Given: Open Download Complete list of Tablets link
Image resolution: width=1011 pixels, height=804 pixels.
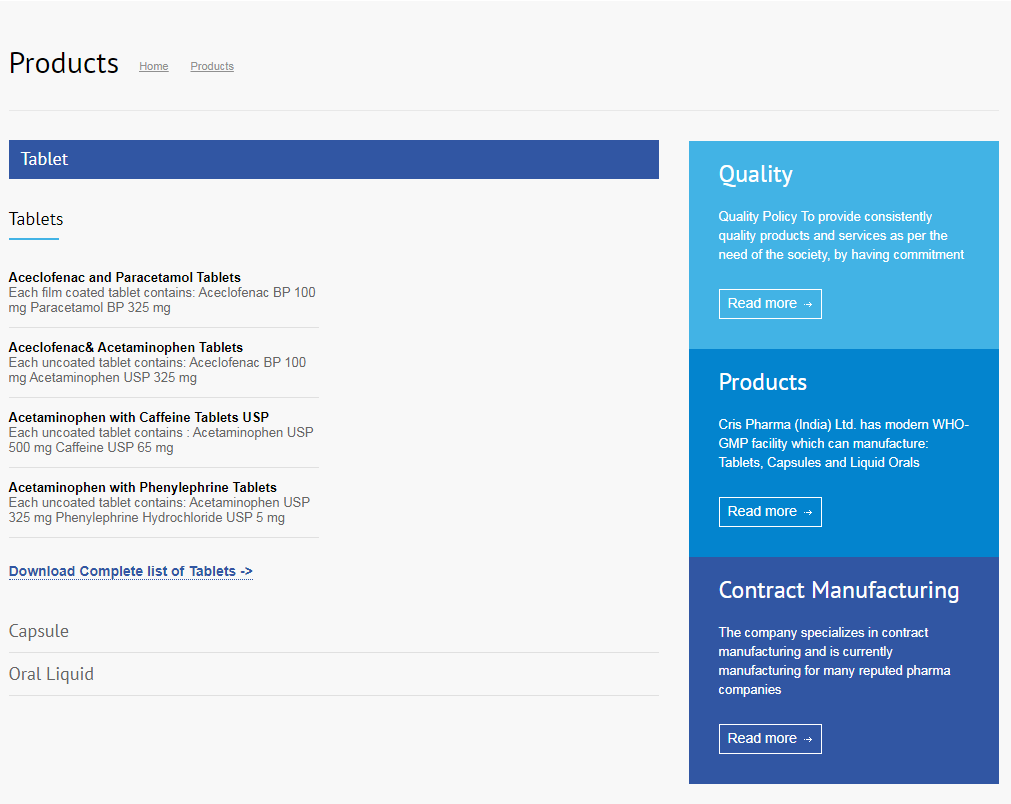Looking at the screenshot, I should click(130, 571).
